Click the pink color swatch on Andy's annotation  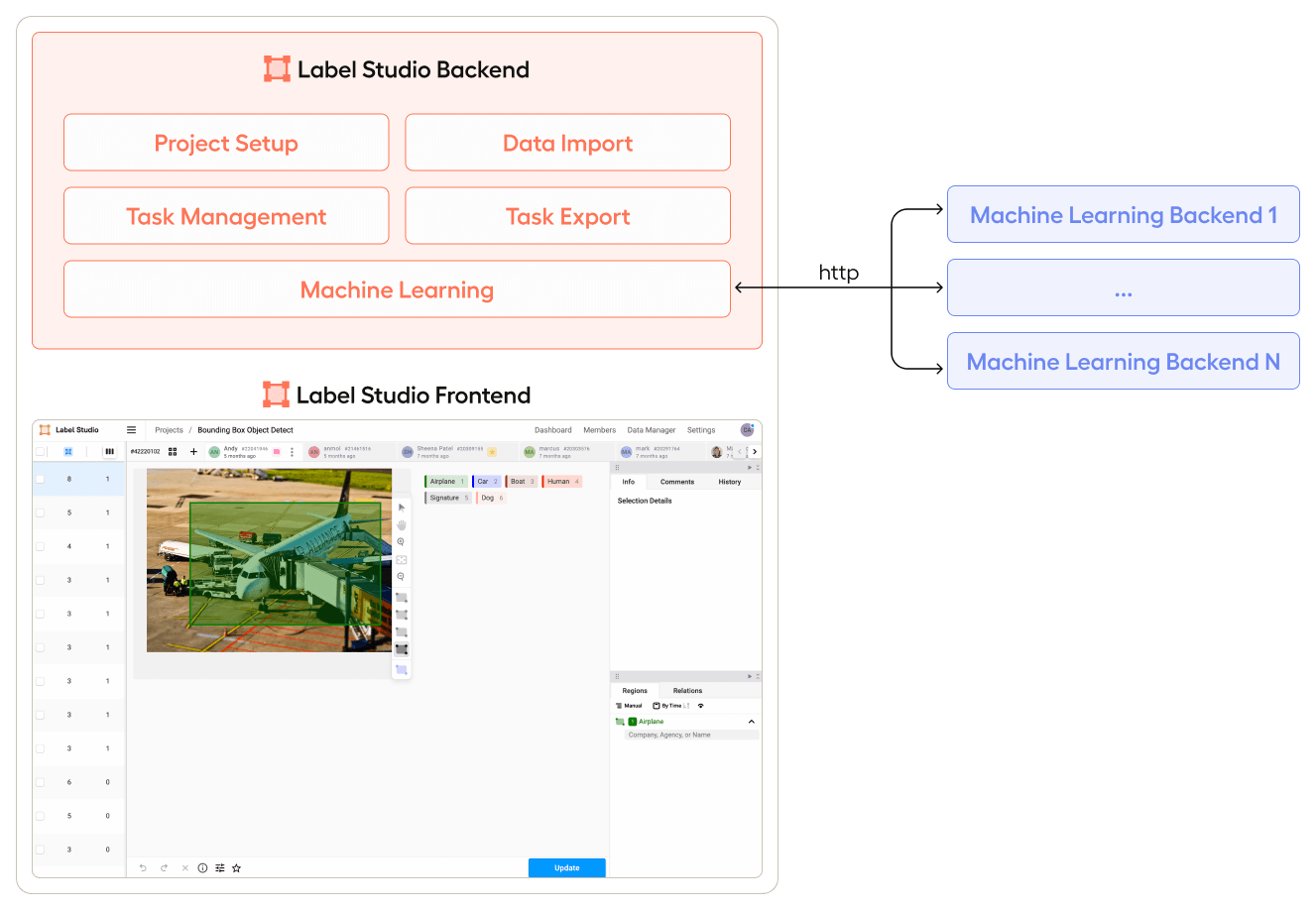[277, 451]
